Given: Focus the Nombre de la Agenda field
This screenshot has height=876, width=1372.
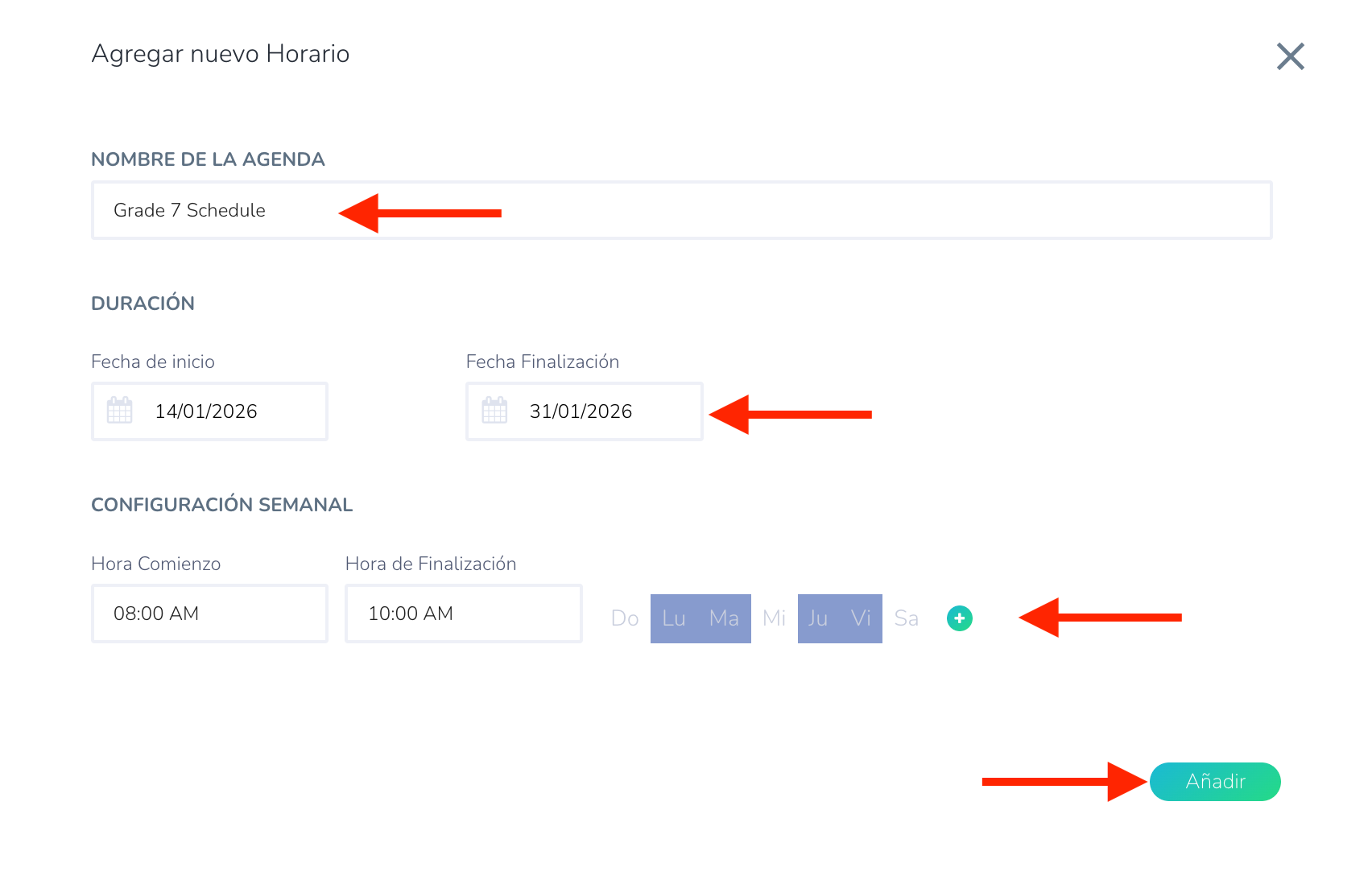Looking at the screenshot, I should [x=681, y=210].
